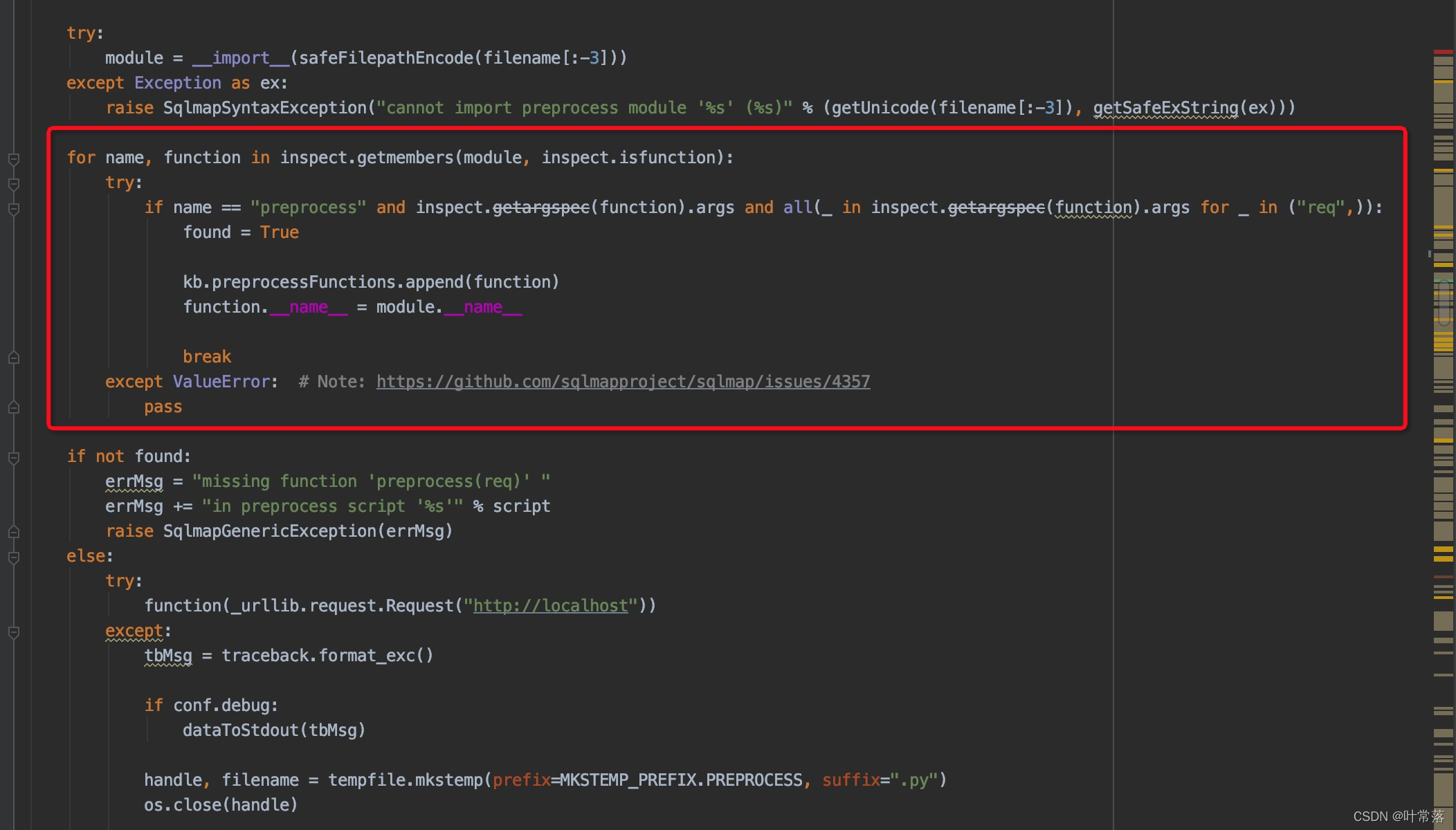
Task: Click fold end marker beside 'raise SqlmapGenericException'
Action: tap(13, 532)
